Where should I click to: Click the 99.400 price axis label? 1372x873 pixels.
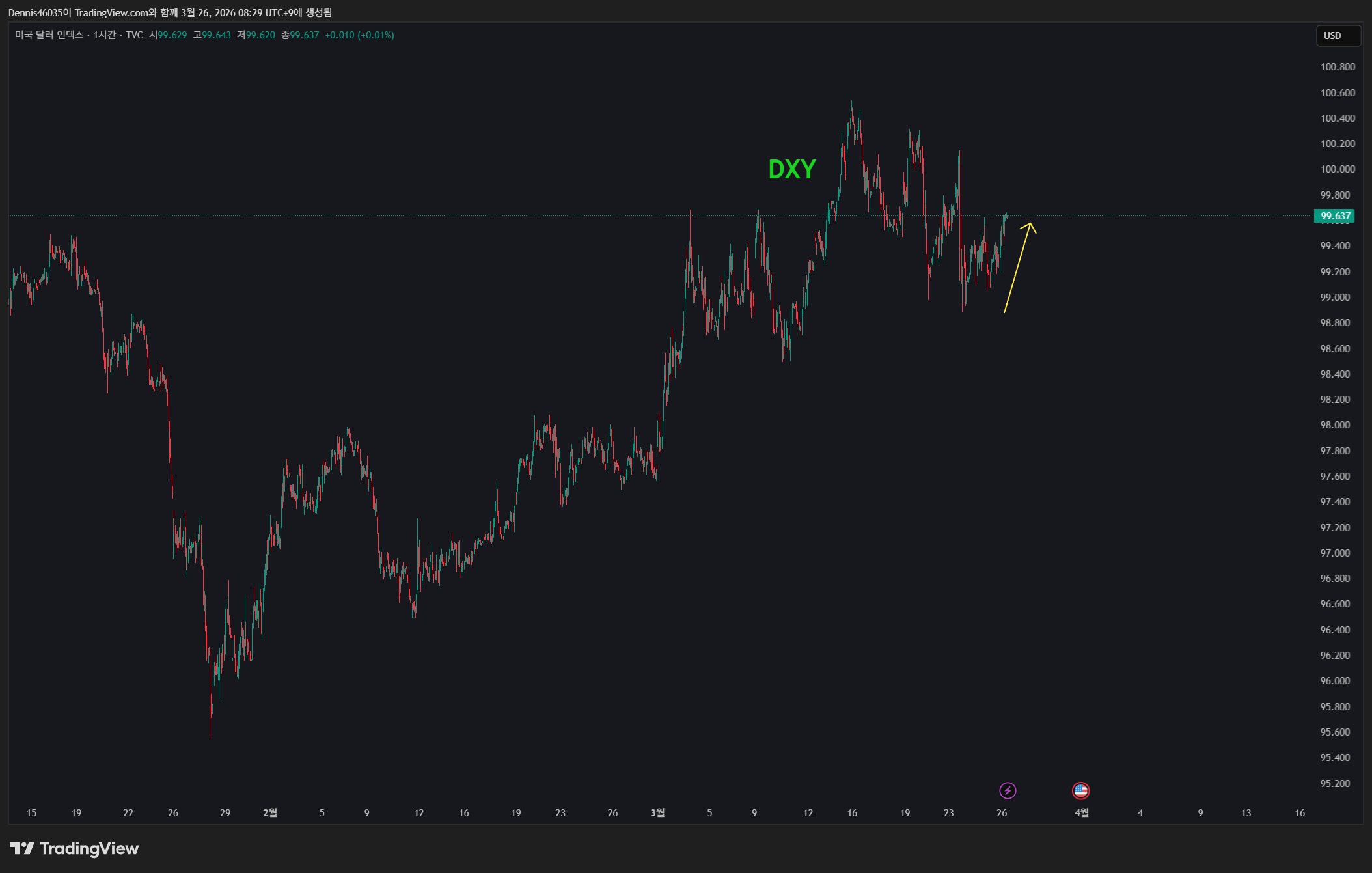[x=1335, y=245]
